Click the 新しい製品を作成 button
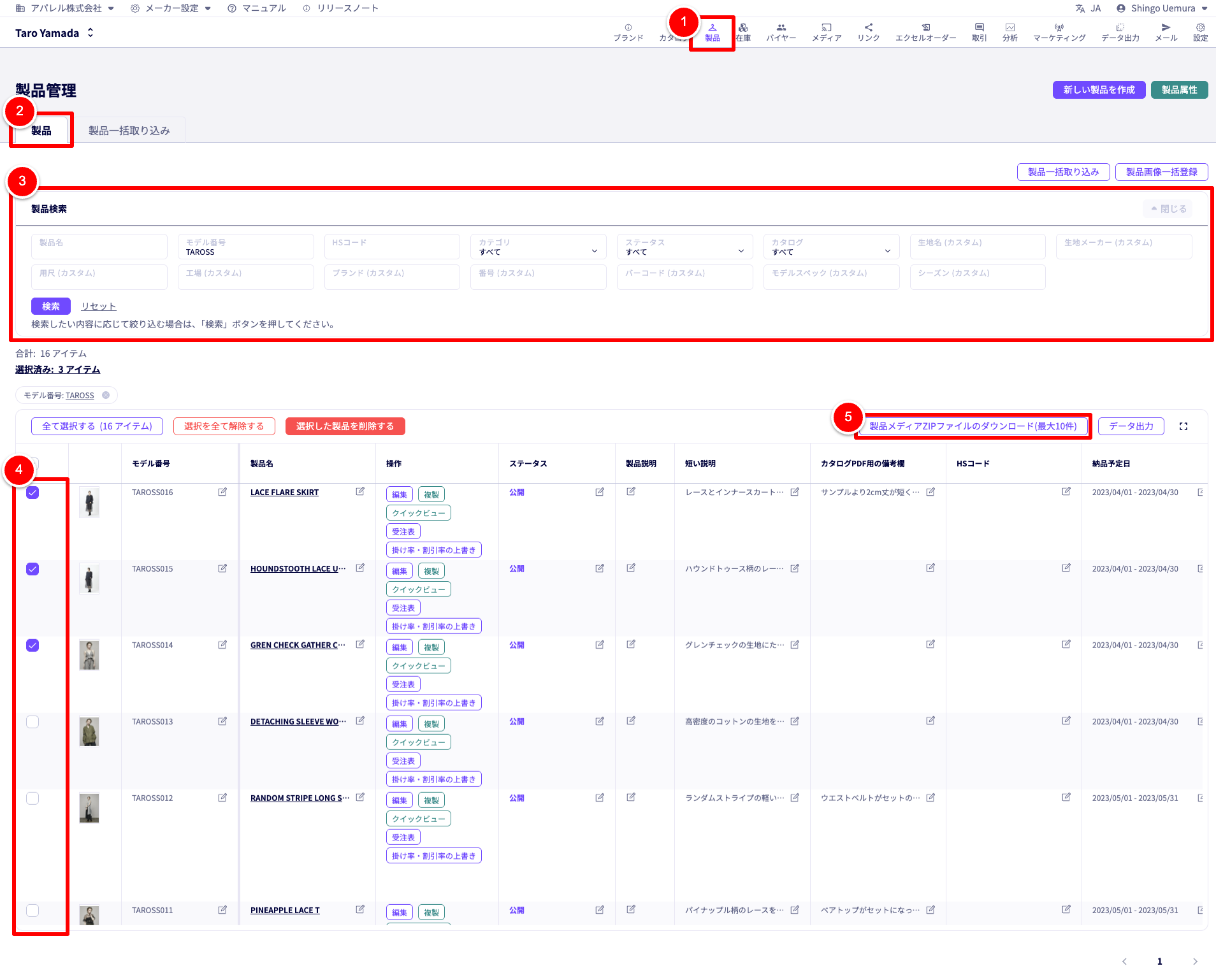The image size is (1216, 980). click(1098, 90)
